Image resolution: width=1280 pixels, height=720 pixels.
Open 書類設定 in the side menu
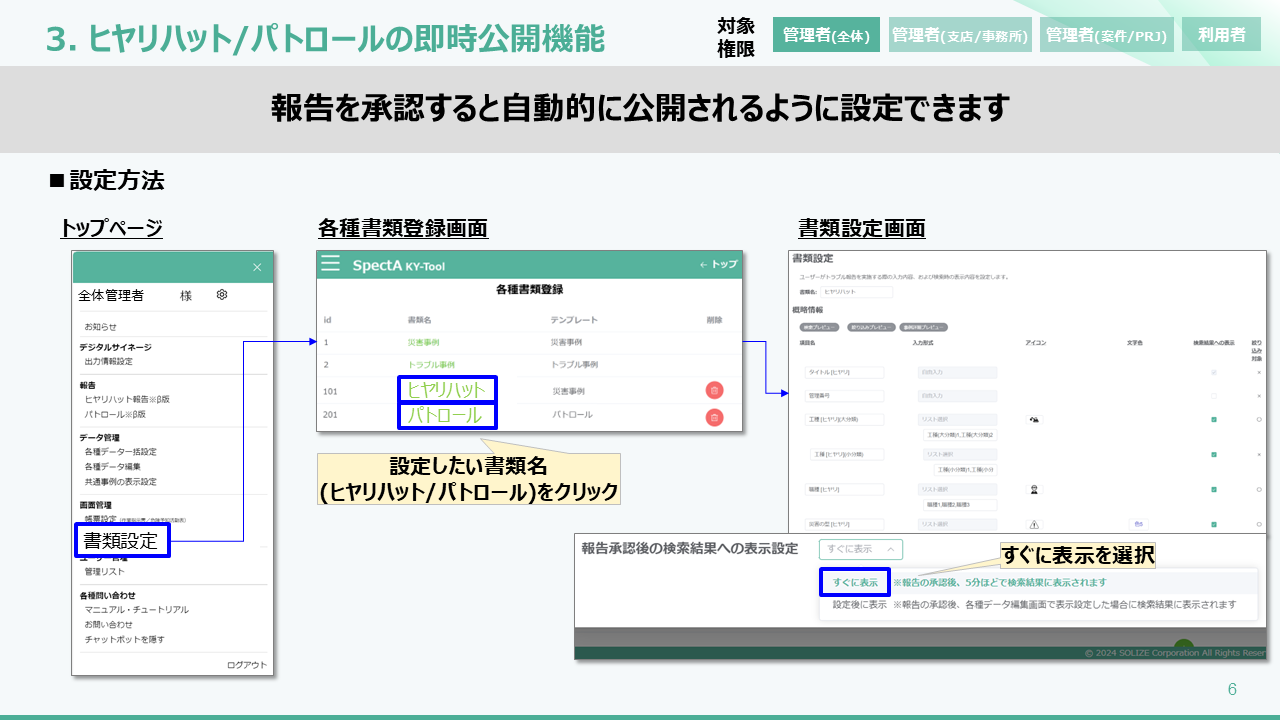tap(121, 541)
